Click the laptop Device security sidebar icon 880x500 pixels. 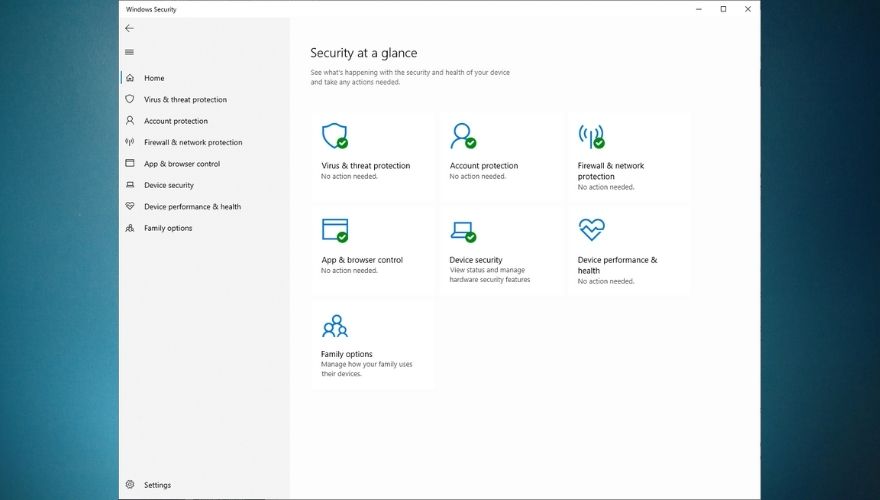pos(130,185)
